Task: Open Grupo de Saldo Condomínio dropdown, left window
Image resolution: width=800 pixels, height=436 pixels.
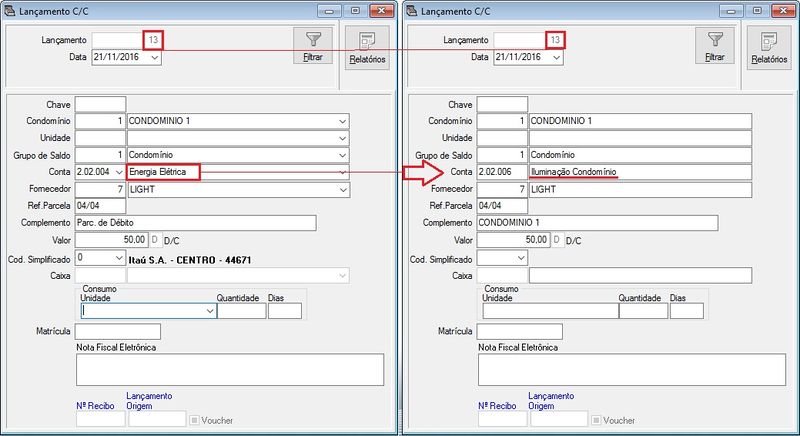Action: click(343, 155)
